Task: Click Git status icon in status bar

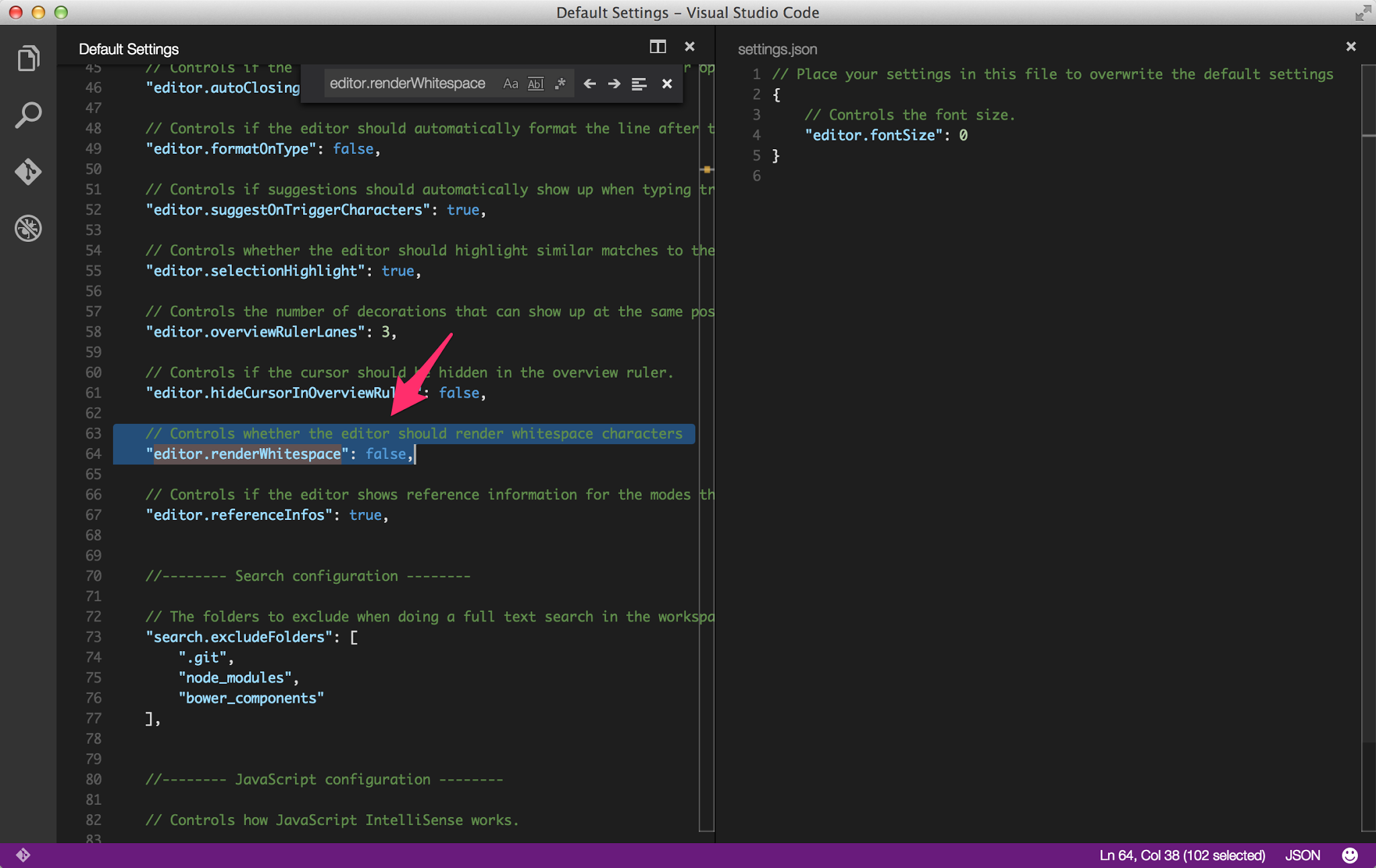Action: pos(23,855)
